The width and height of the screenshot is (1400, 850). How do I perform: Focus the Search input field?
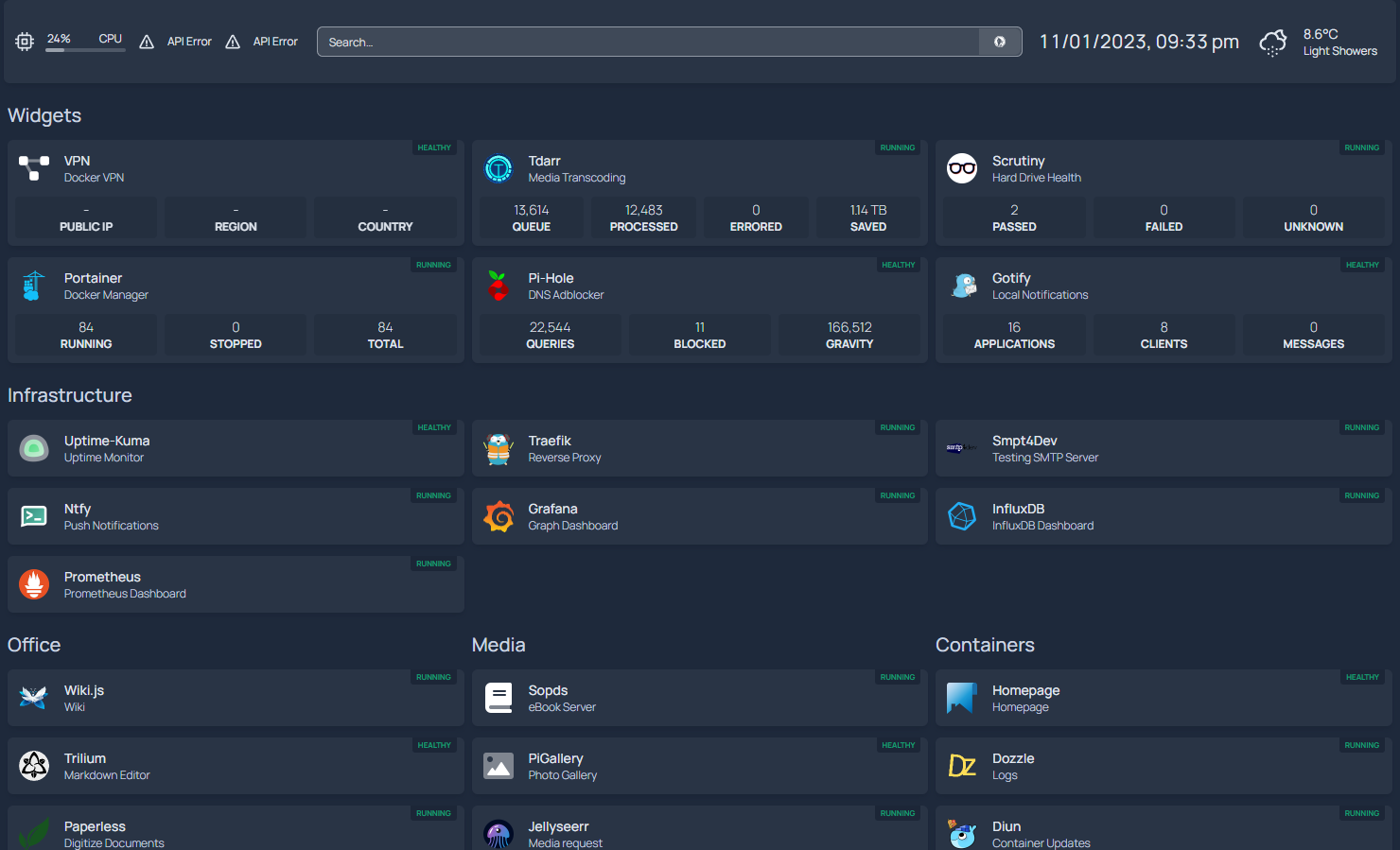(x=648, y=42)
